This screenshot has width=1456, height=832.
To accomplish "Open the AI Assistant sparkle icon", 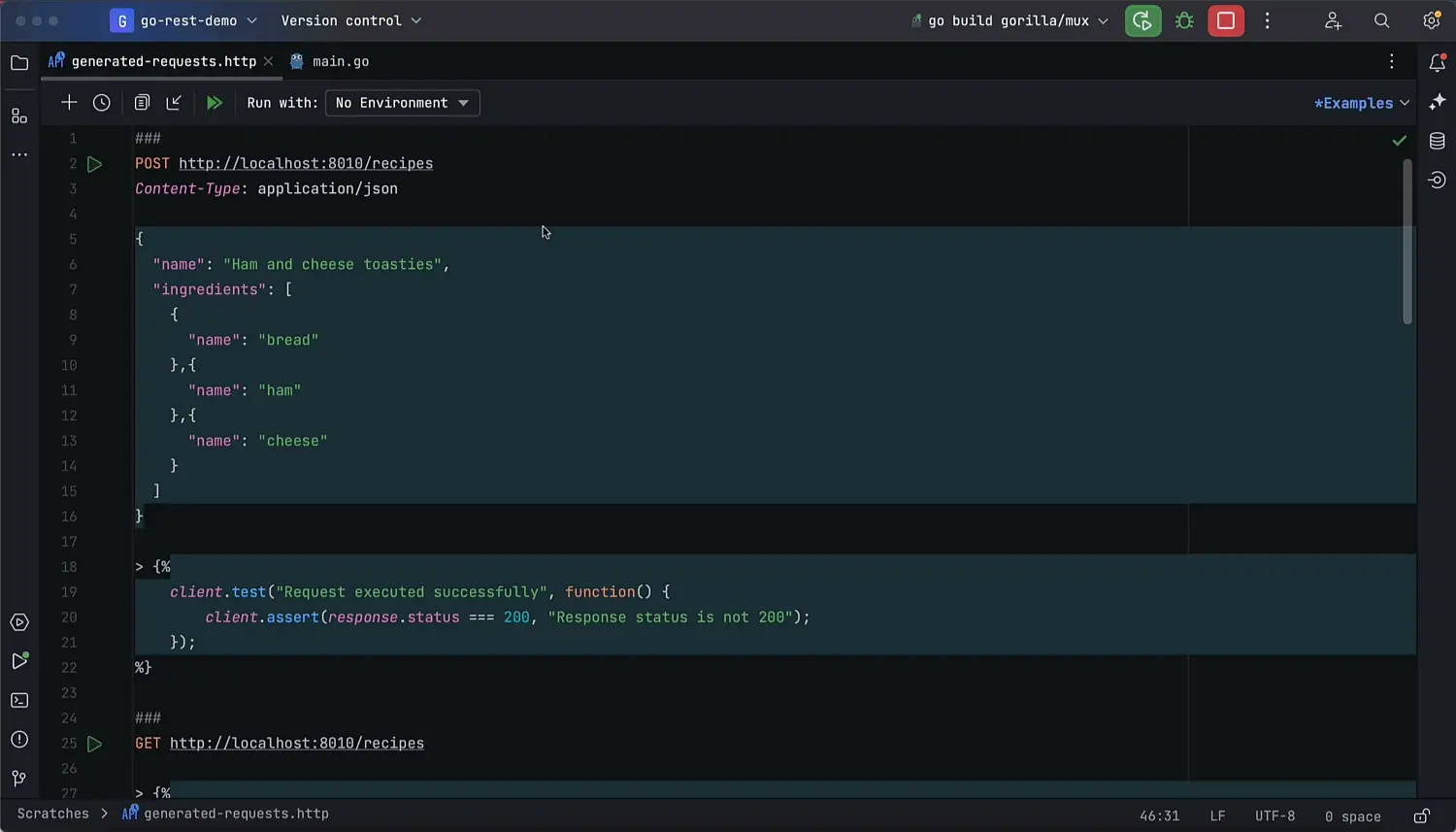I will tap(1438, 102).
